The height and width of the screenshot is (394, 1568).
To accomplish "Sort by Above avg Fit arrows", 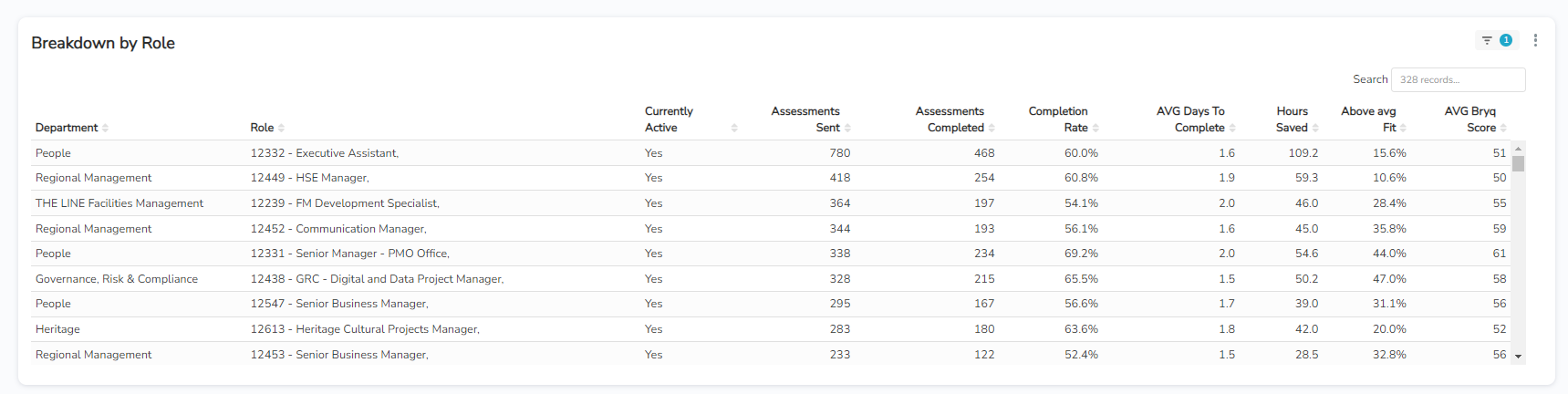I will point(1403,129).
